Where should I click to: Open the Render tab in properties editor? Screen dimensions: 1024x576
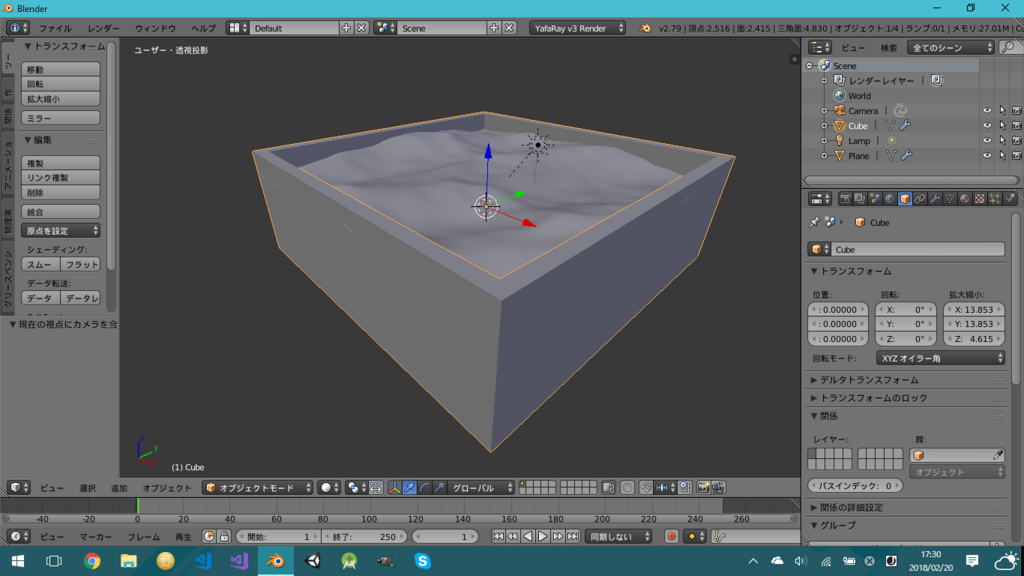[845, 199]
